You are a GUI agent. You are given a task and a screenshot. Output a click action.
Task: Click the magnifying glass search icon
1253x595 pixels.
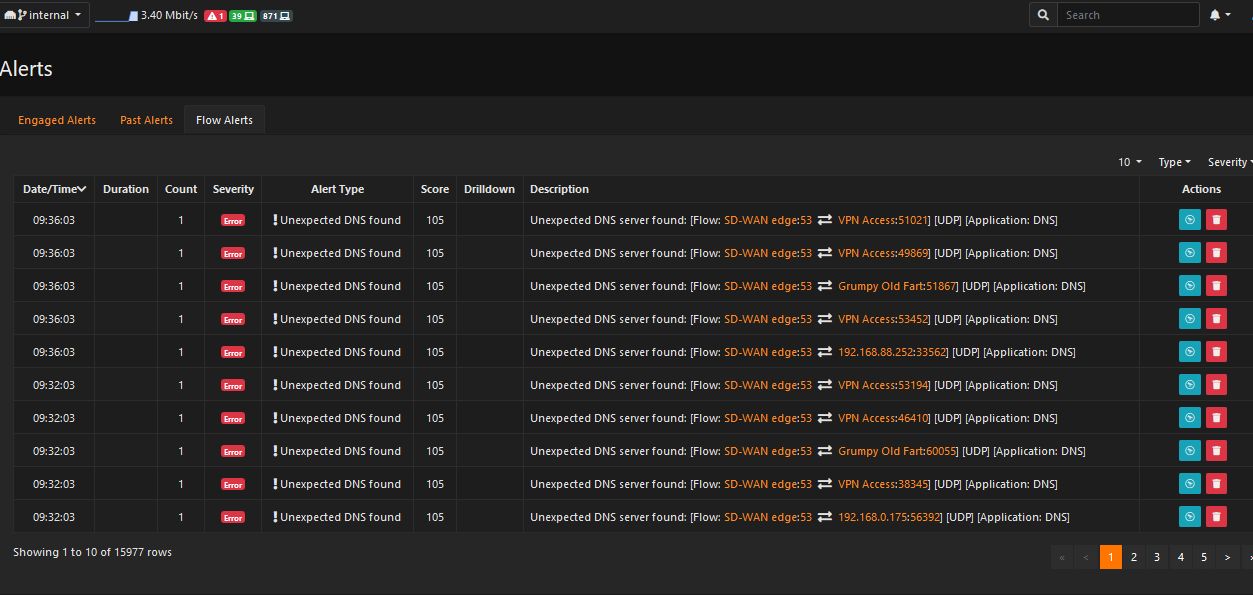pyautogui.click(x=1042, y=15)
